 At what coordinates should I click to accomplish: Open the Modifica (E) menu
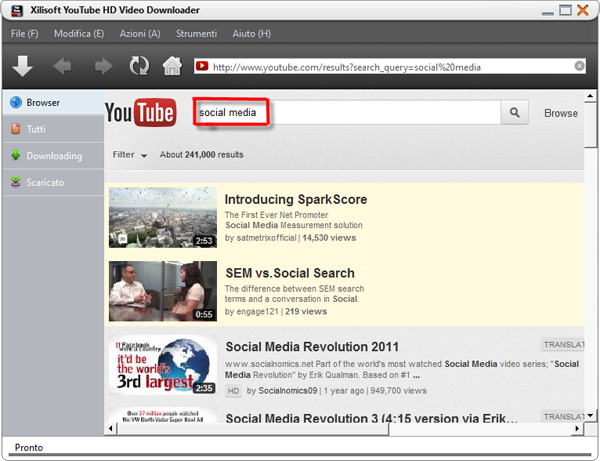79,34
